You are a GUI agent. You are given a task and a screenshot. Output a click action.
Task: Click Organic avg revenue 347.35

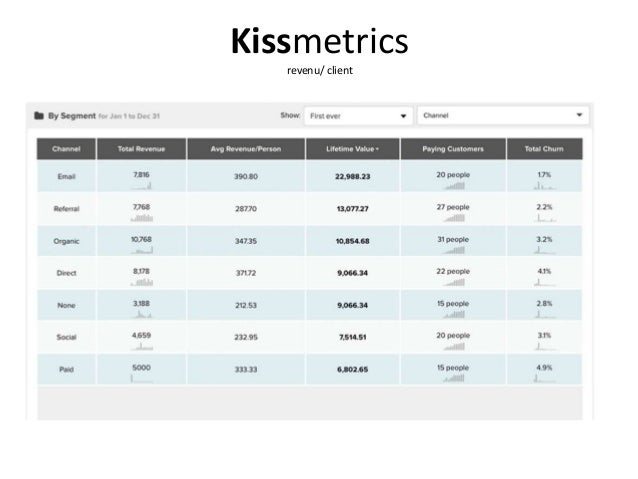(x=246, y=241)
